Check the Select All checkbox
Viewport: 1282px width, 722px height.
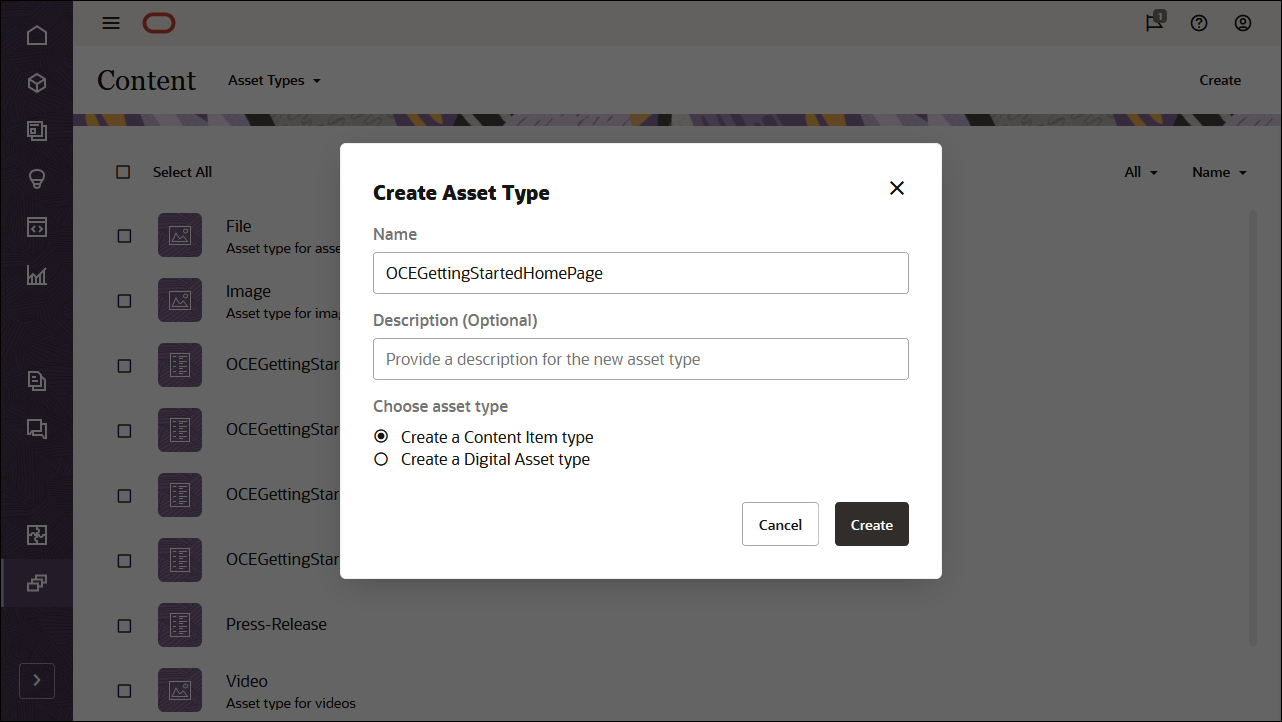click(x=123, y=171)
